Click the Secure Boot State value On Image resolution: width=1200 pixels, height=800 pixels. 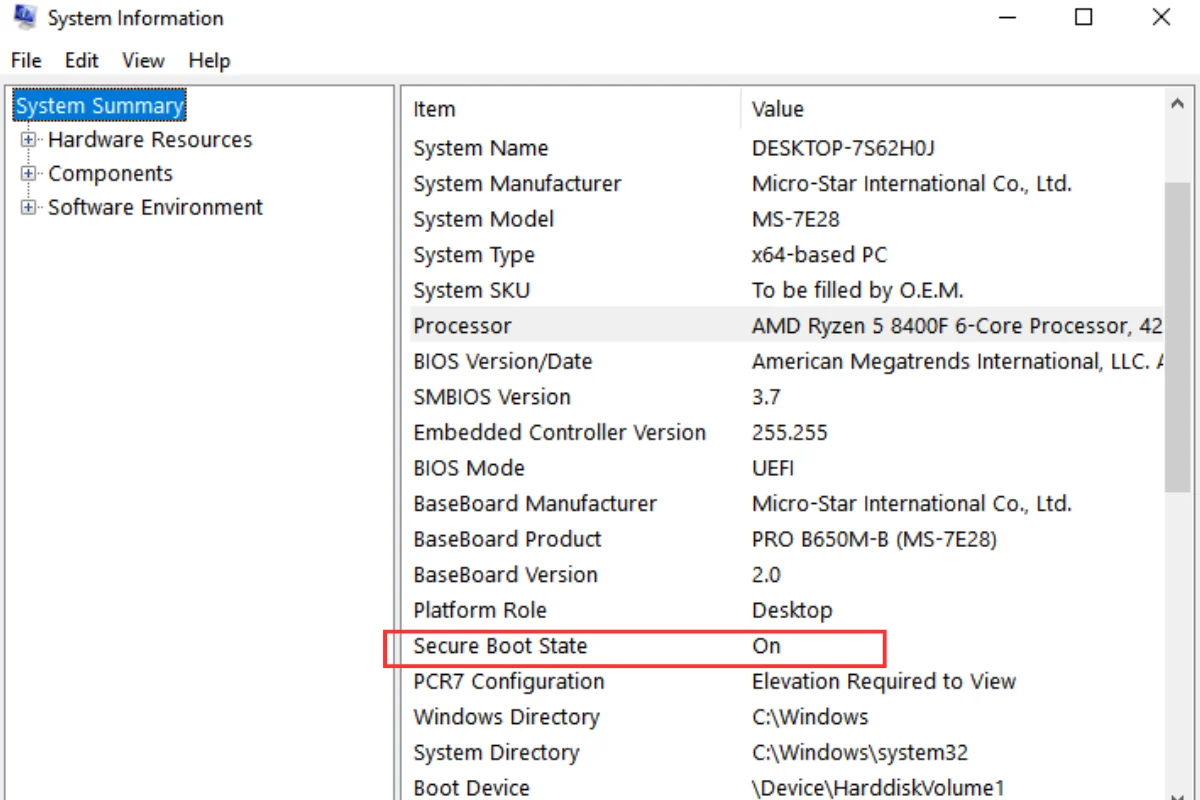tap(766, 646)
